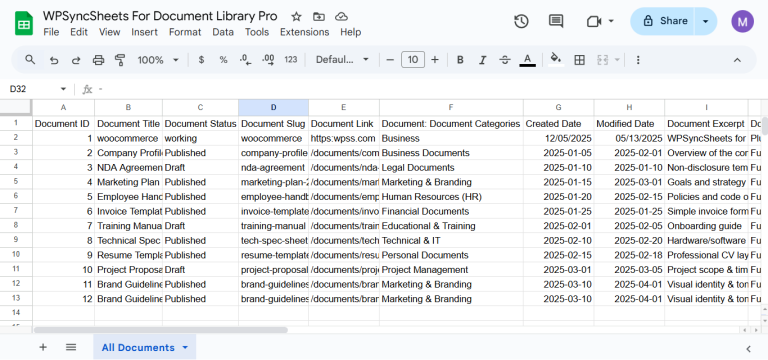Increase font size with plus button

(x=435, y=60)
